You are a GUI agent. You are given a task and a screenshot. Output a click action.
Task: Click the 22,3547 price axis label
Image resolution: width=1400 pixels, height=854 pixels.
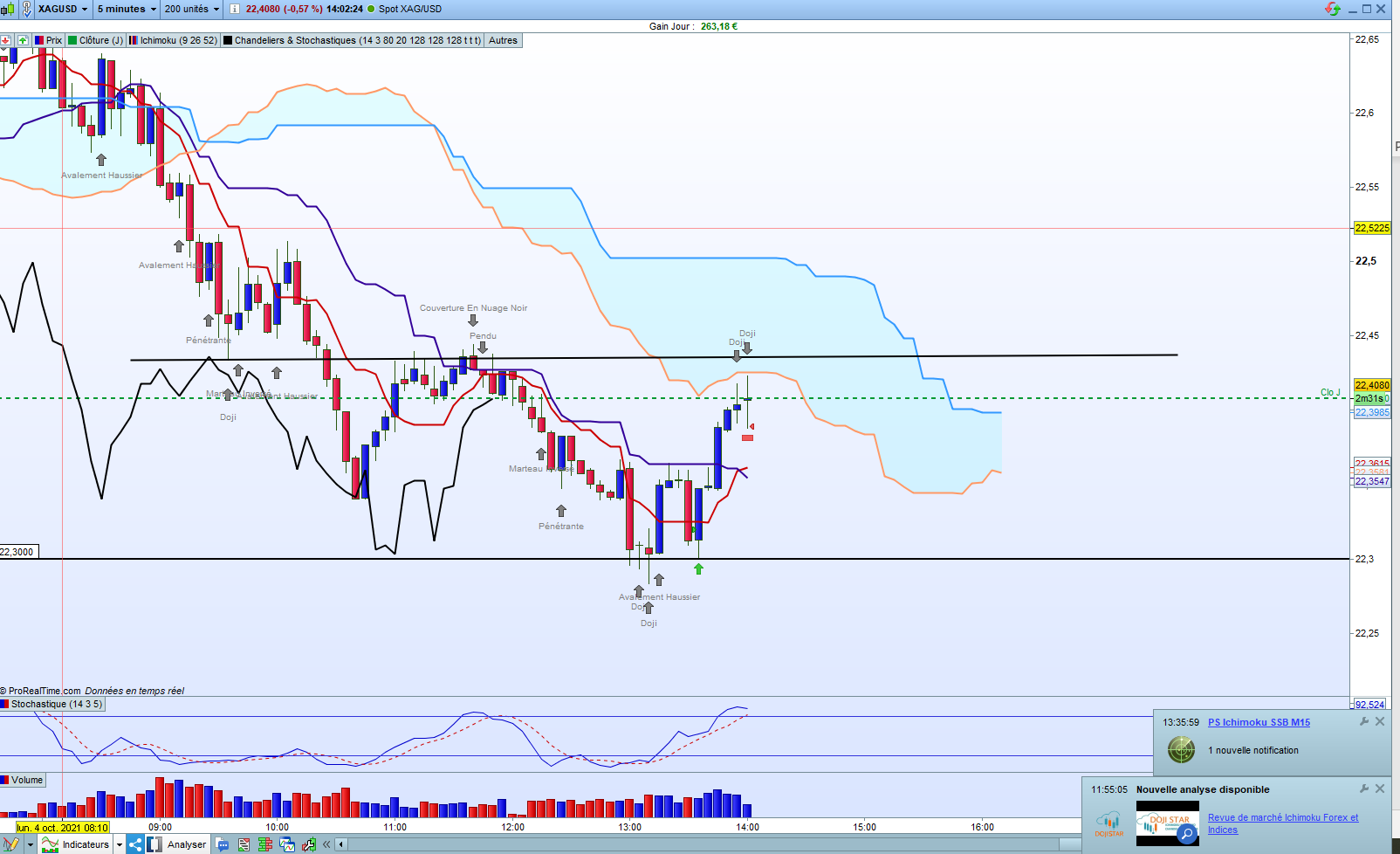1372,481
